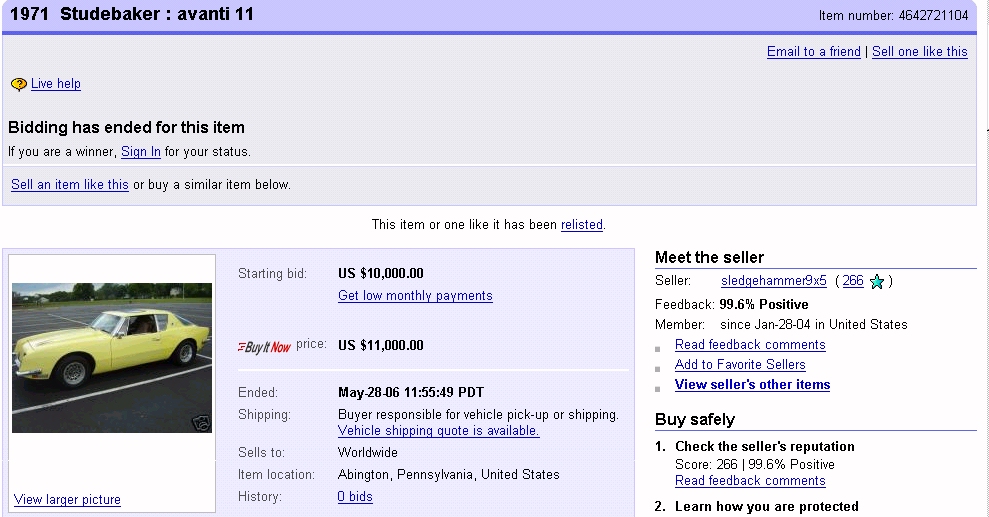Click View larger picture link
989x517 pixels.
(x=67, y=500)
